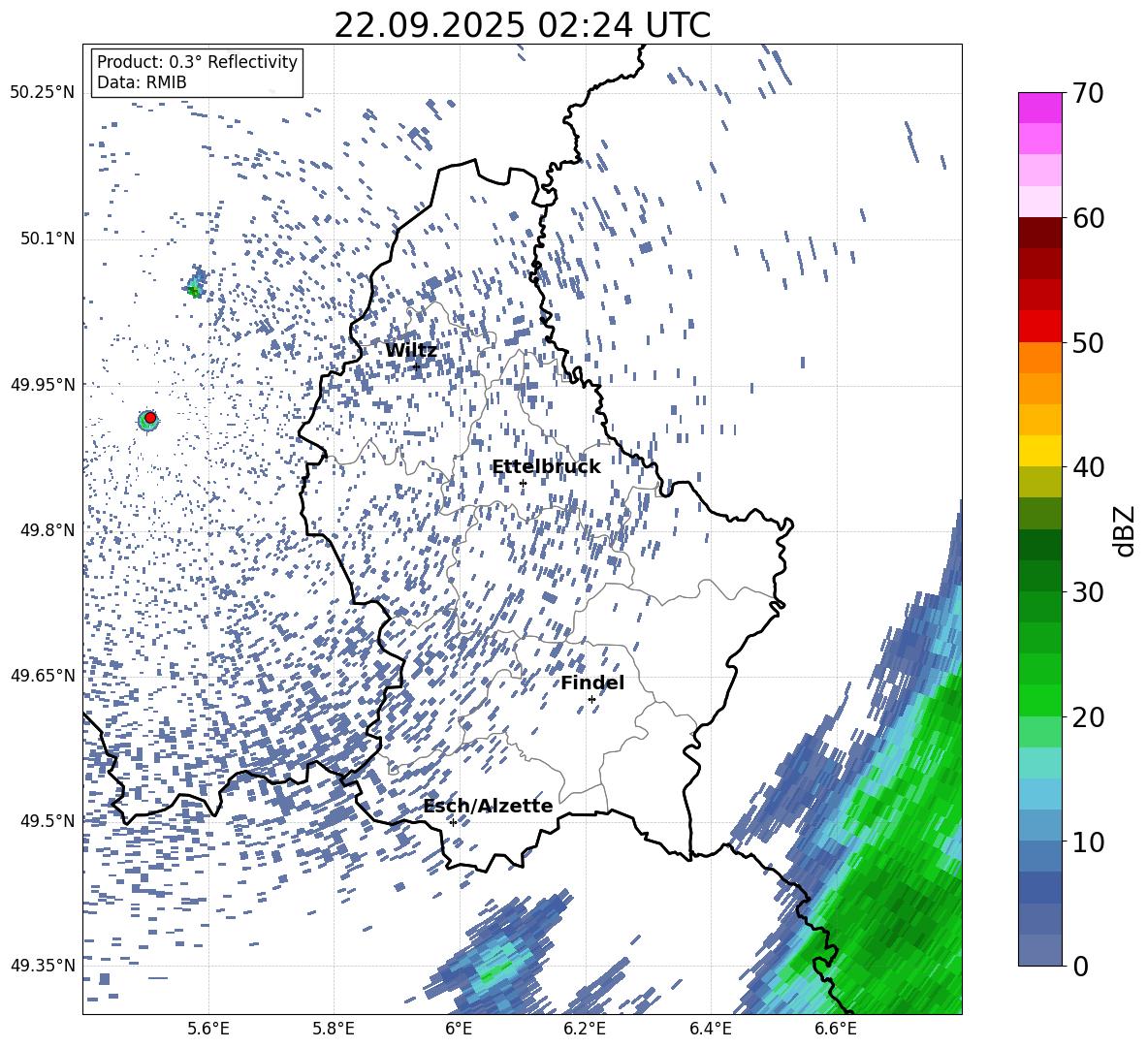Click the 49.35°N latitude label
This screenshot has width=1148, height=1048.
click(x=43, y=966)
